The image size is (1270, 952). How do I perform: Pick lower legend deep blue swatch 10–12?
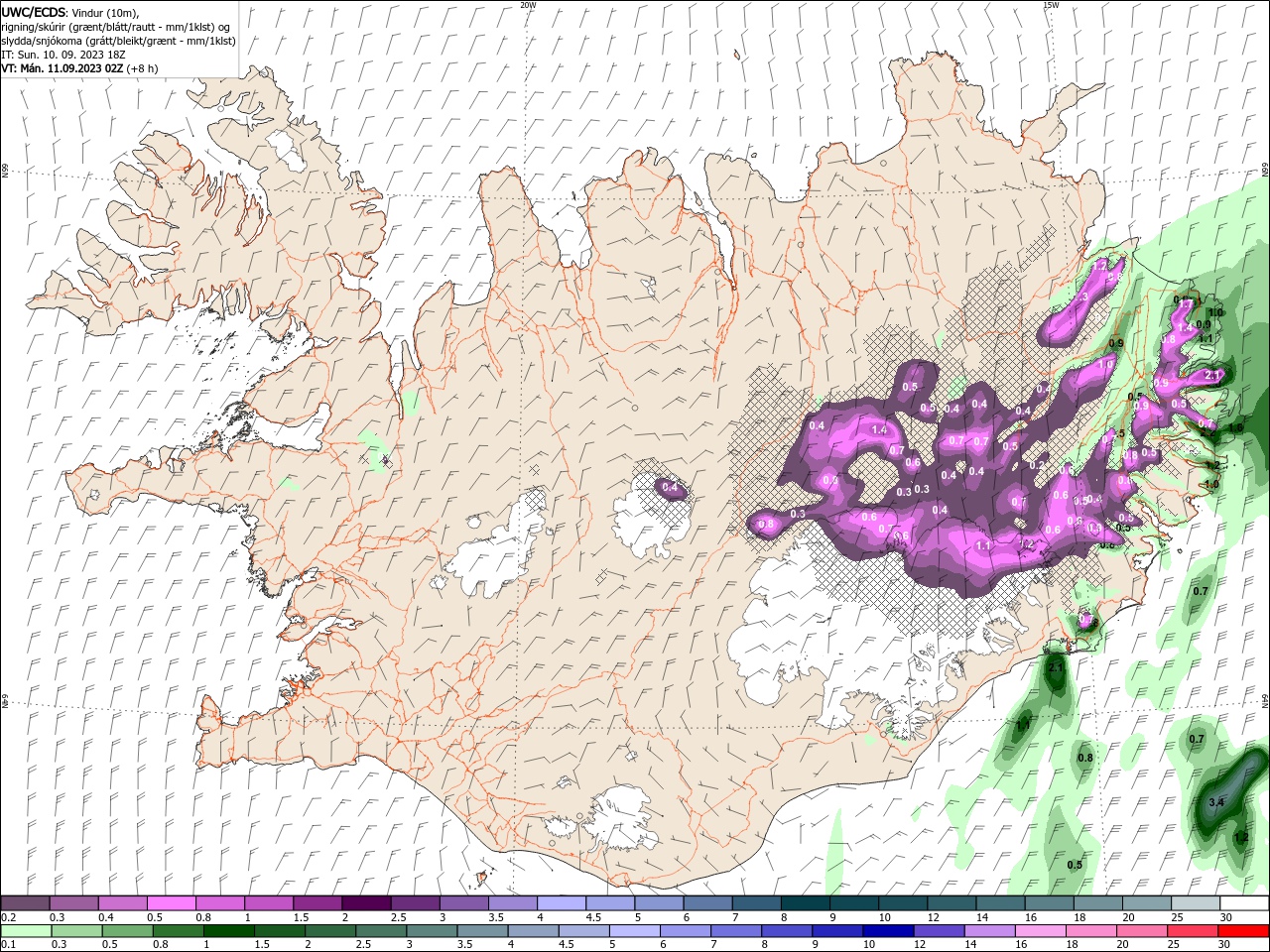point(888,931)
